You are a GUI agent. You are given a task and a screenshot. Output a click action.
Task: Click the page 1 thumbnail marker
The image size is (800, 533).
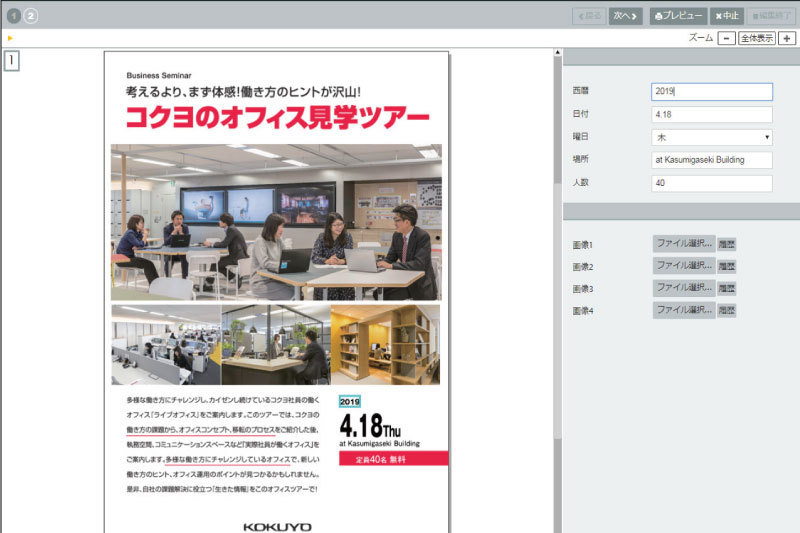click(11, 60)
